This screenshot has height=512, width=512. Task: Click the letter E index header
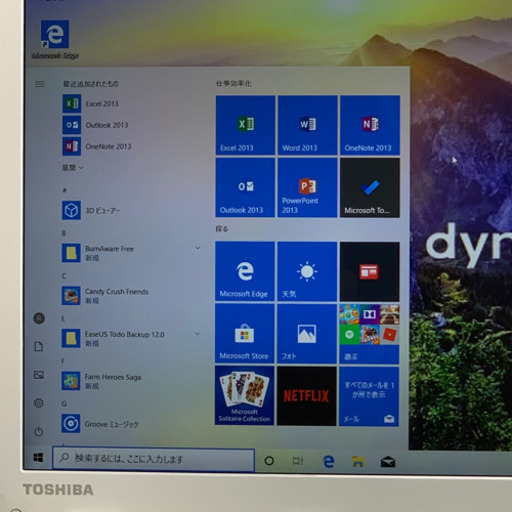tap(63, 318)
